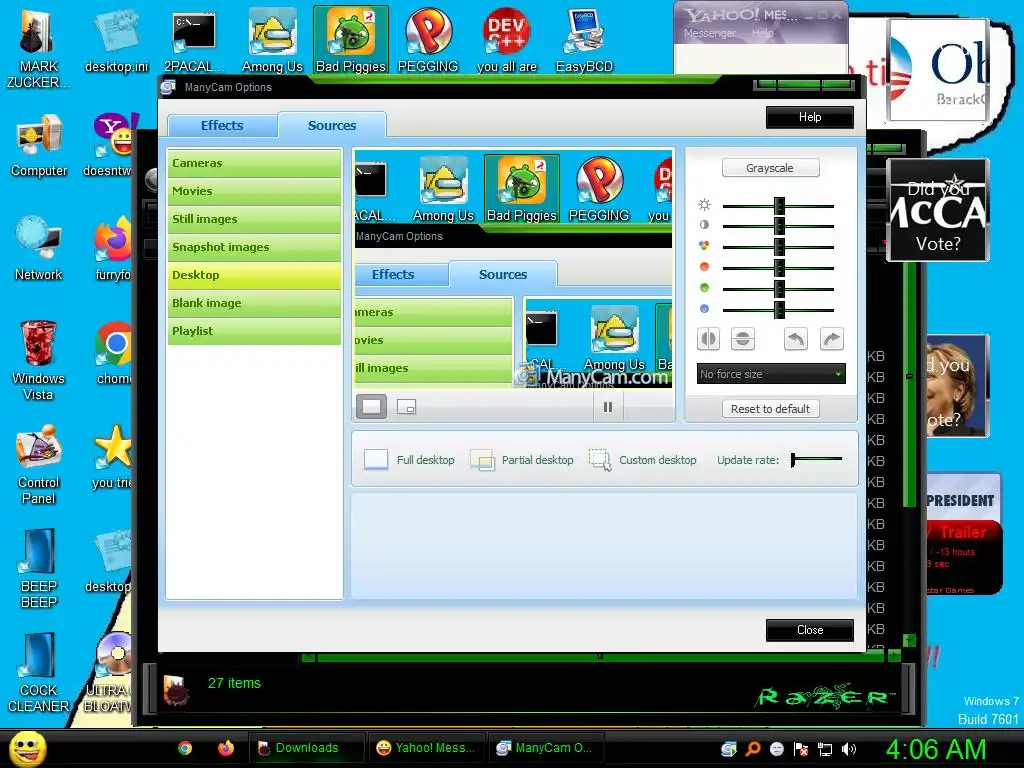Click the Close button in ManyCam Options
The height and width of the screenshot is (768, 1024).
tap(810, 630)
